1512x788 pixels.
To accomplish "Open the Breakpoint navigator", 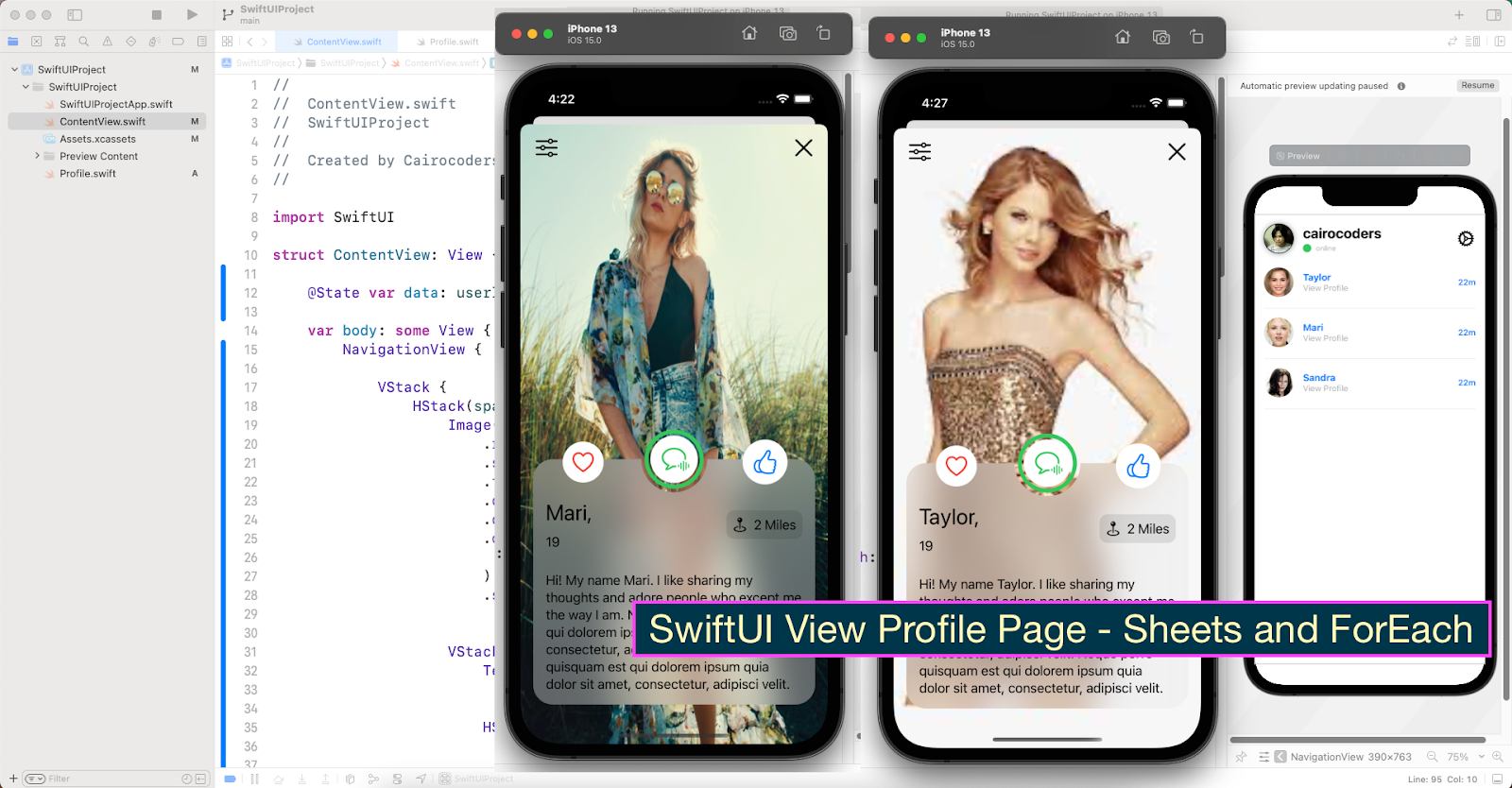I will (178, 42).
